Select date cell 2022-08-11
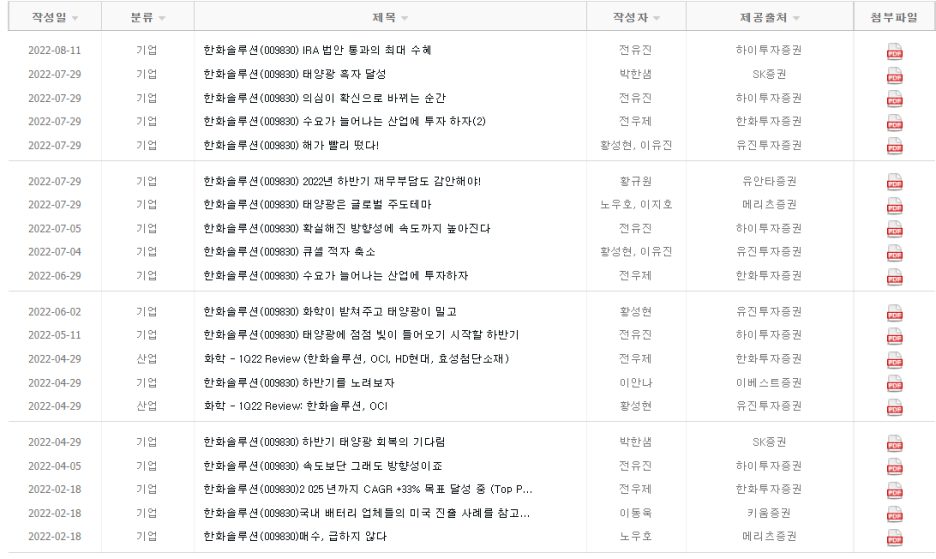The image size is (936, 559). coord(54,50)
